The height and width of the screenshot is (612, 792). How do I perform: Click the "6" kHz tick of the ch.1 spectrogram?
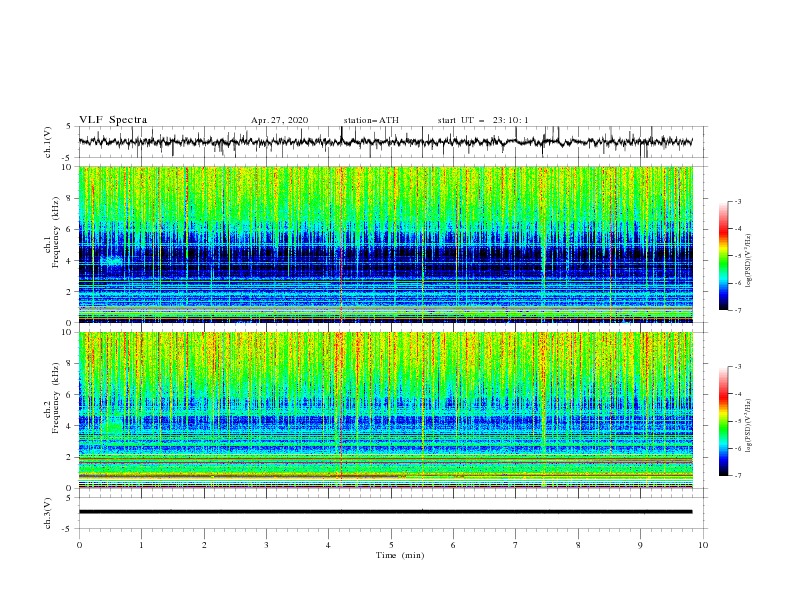pos(69,229)
